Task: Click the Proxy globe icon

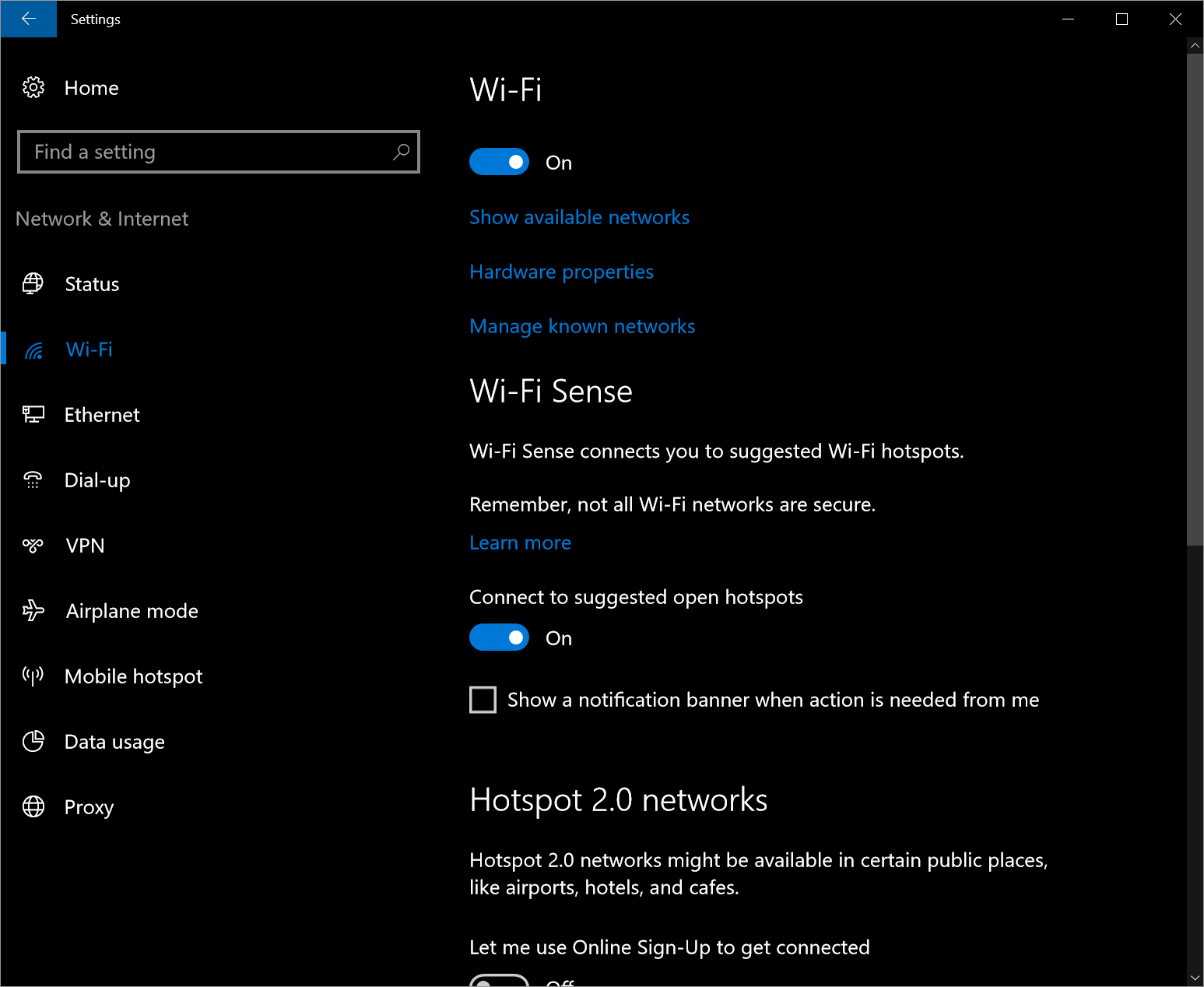Action: coord(33,806)
